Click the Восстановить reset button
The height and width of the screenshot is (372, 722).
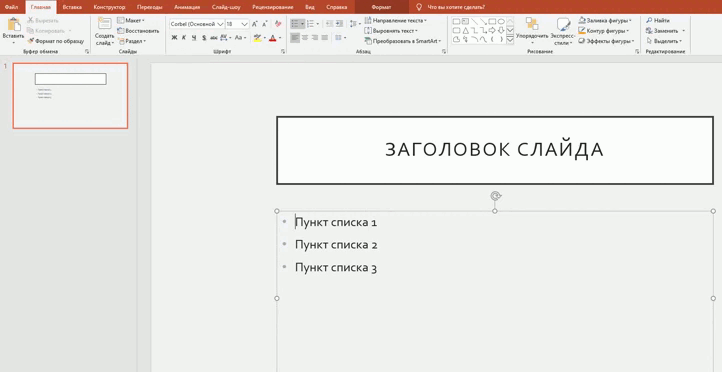click(x=138, y=31)
